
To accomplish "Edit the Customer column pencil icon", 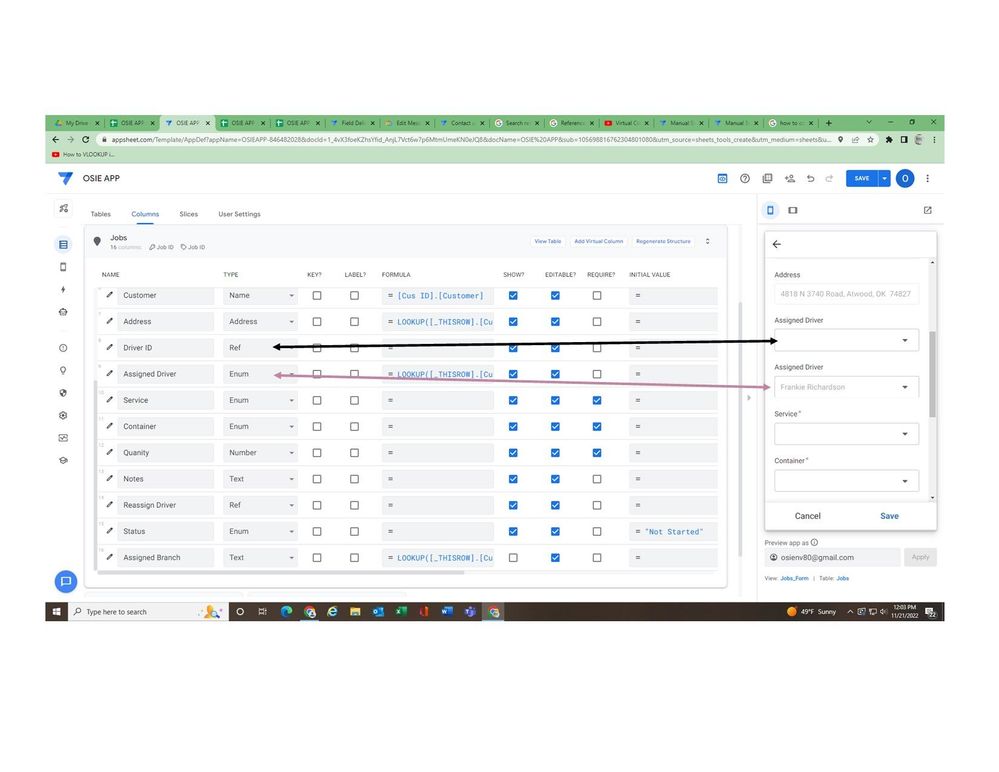I will coord(110,295).
